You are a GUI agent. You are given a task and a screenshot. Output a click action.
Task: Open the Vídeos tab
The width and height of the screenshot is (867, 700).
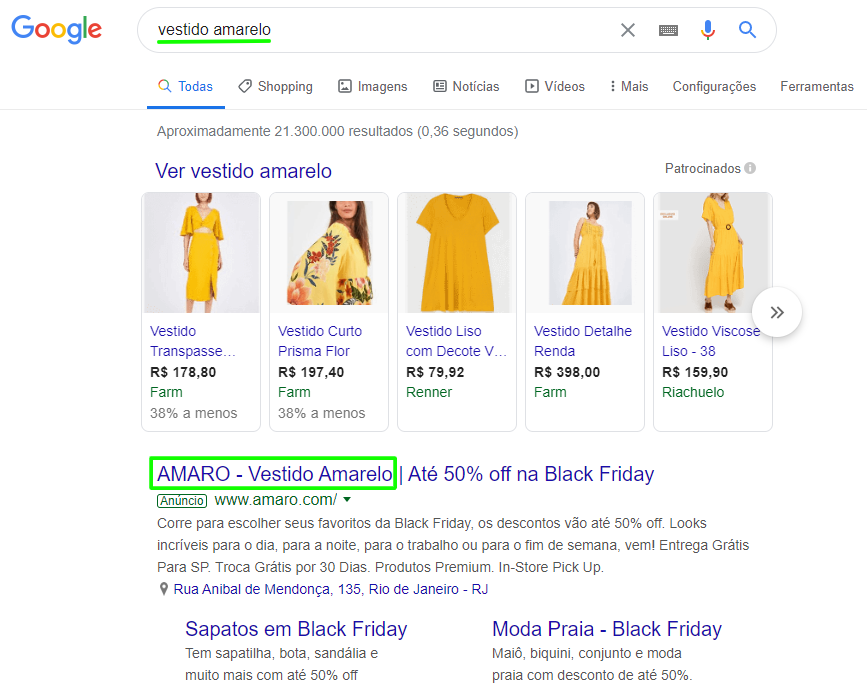coord(555,86)
